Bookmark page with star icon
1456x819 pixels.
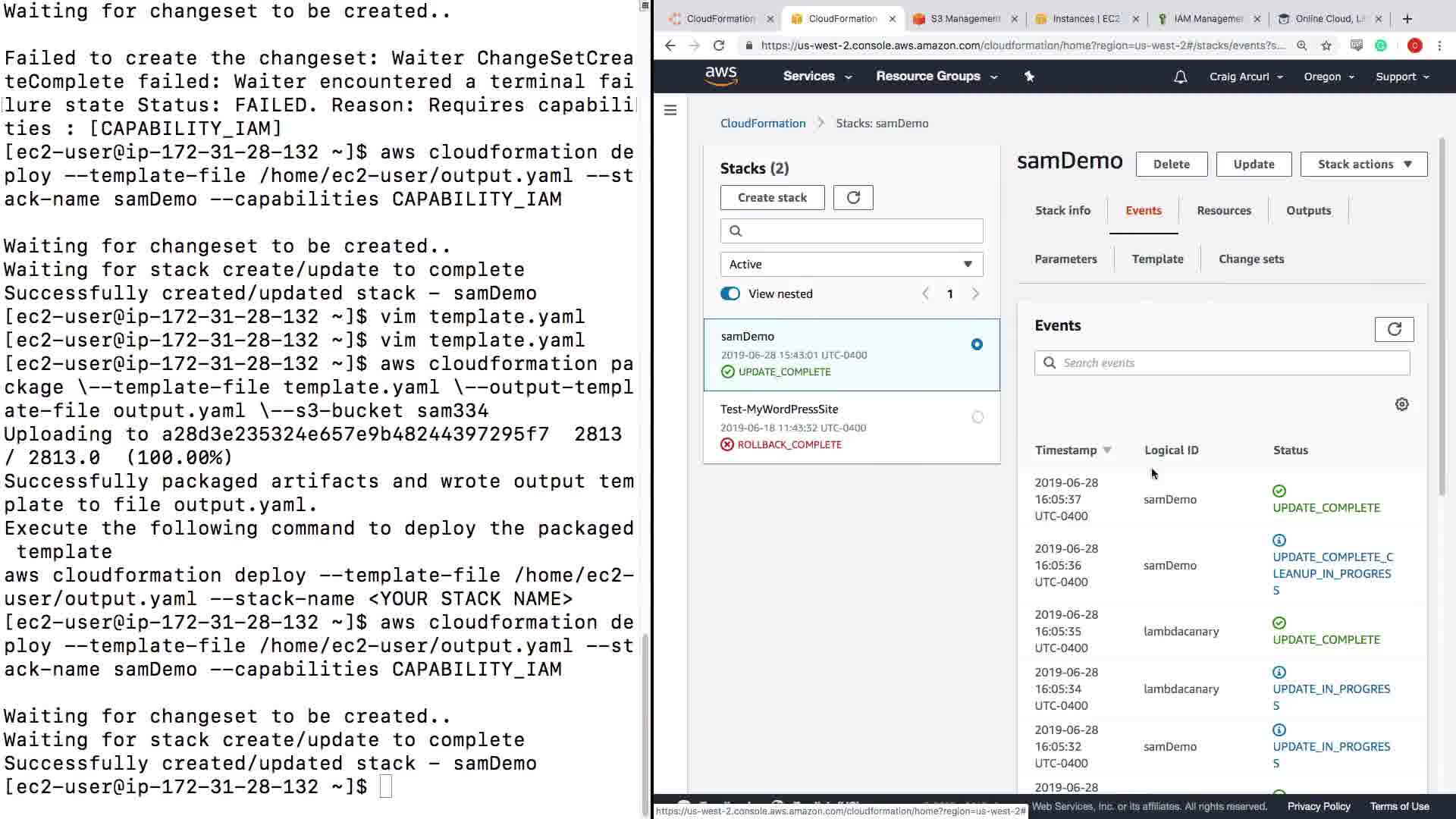pyautogui.click(x=1326, y=45)
